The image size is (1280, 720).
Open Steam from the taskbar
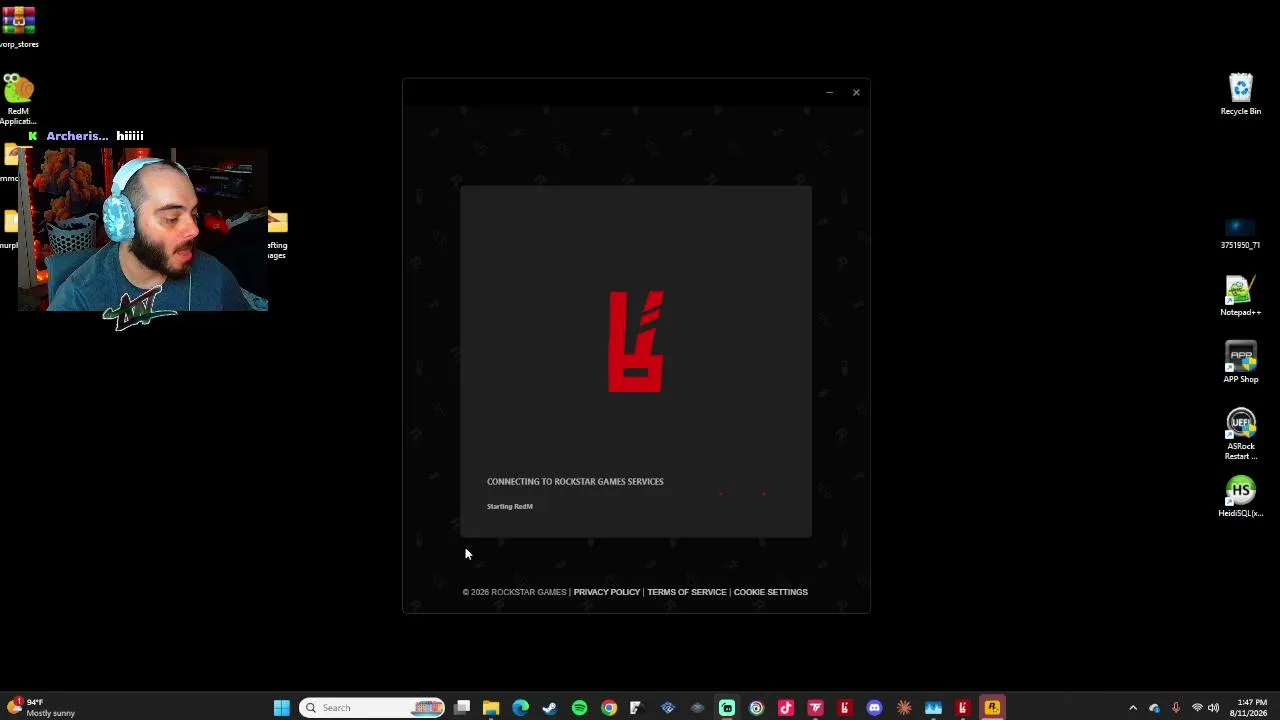pos(550,708)
